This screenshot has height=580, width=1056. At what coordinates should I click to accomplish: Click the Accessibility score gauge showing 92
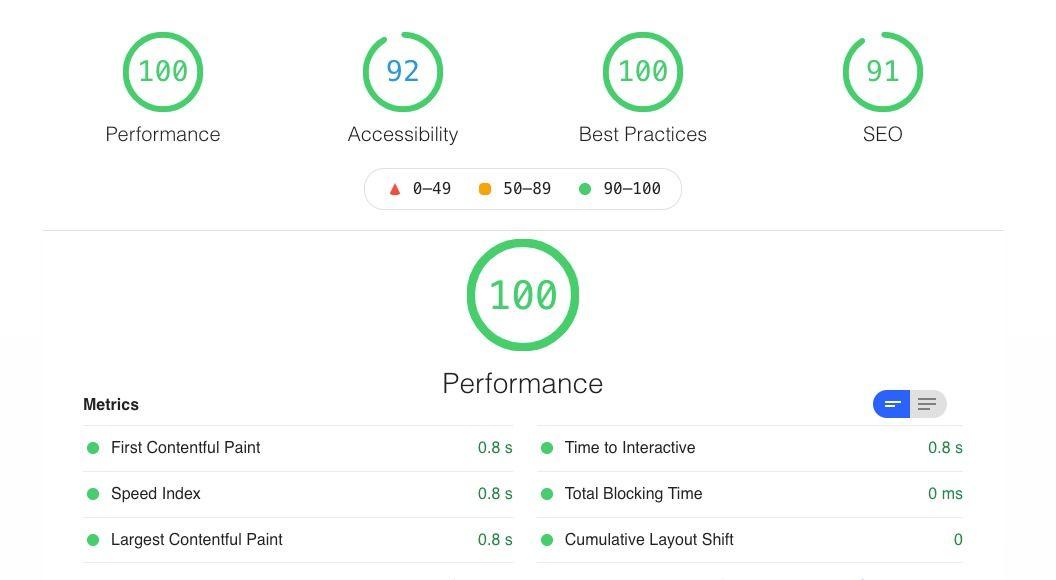[403, 71]
